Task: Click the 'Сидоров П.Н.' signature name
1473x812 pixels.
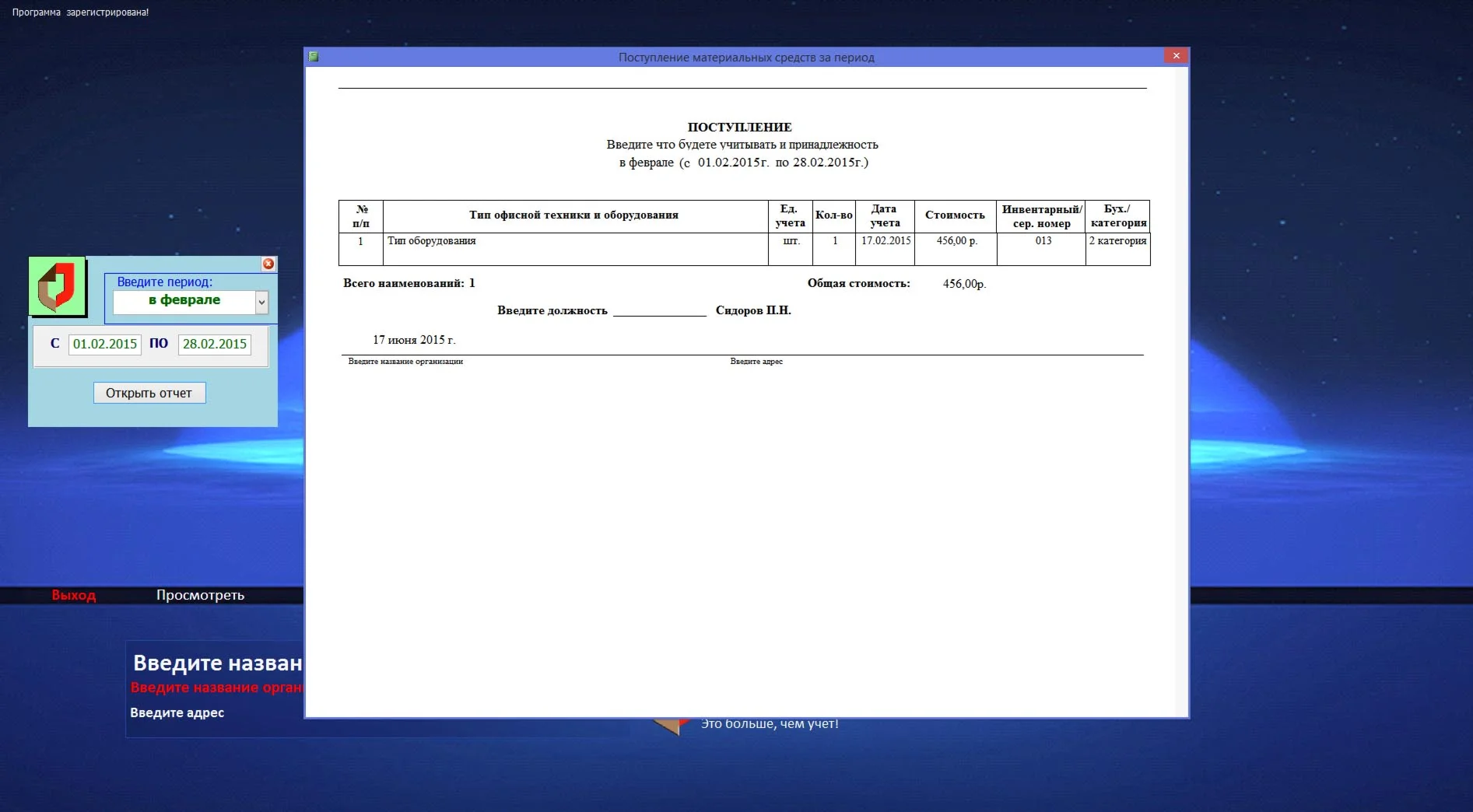Action: tap(753, 310)
